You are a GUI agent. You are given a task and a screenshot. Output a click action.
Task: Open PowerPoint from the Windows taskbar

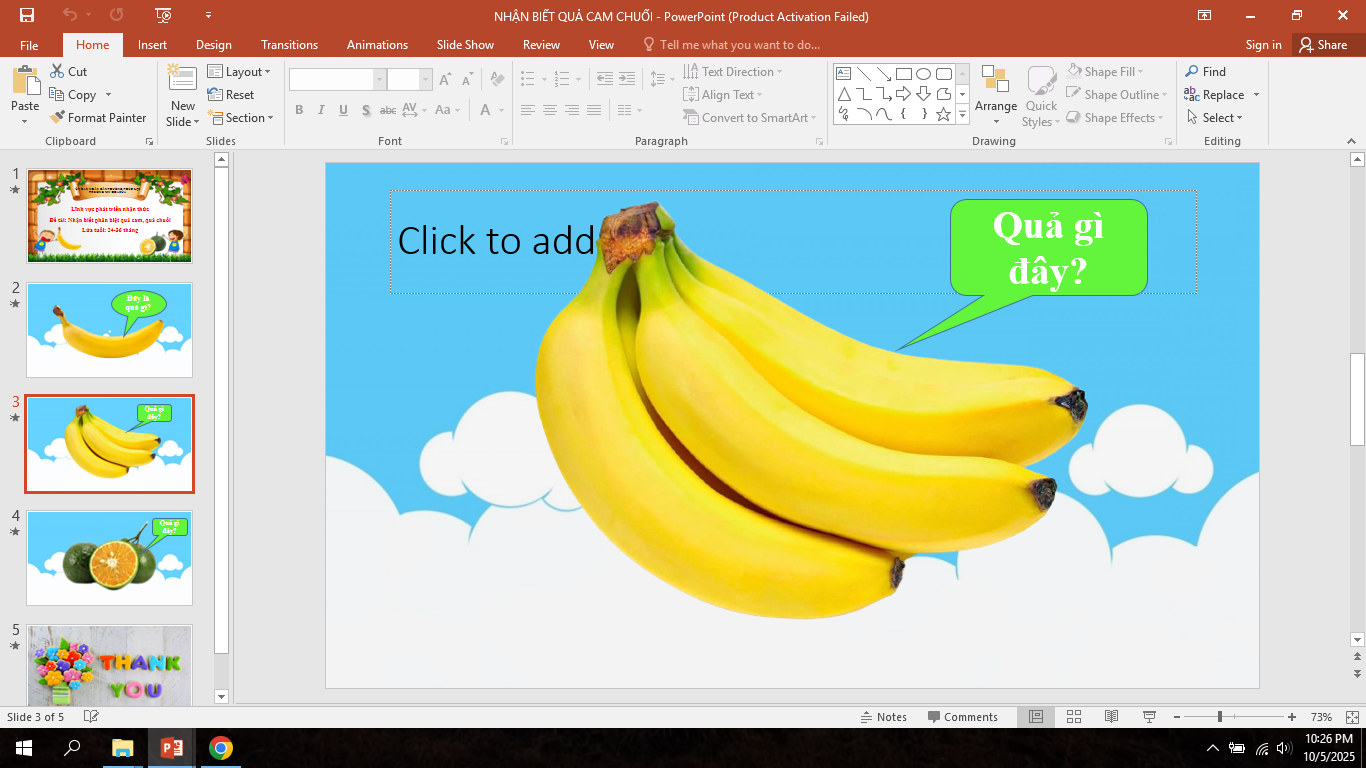171,748
